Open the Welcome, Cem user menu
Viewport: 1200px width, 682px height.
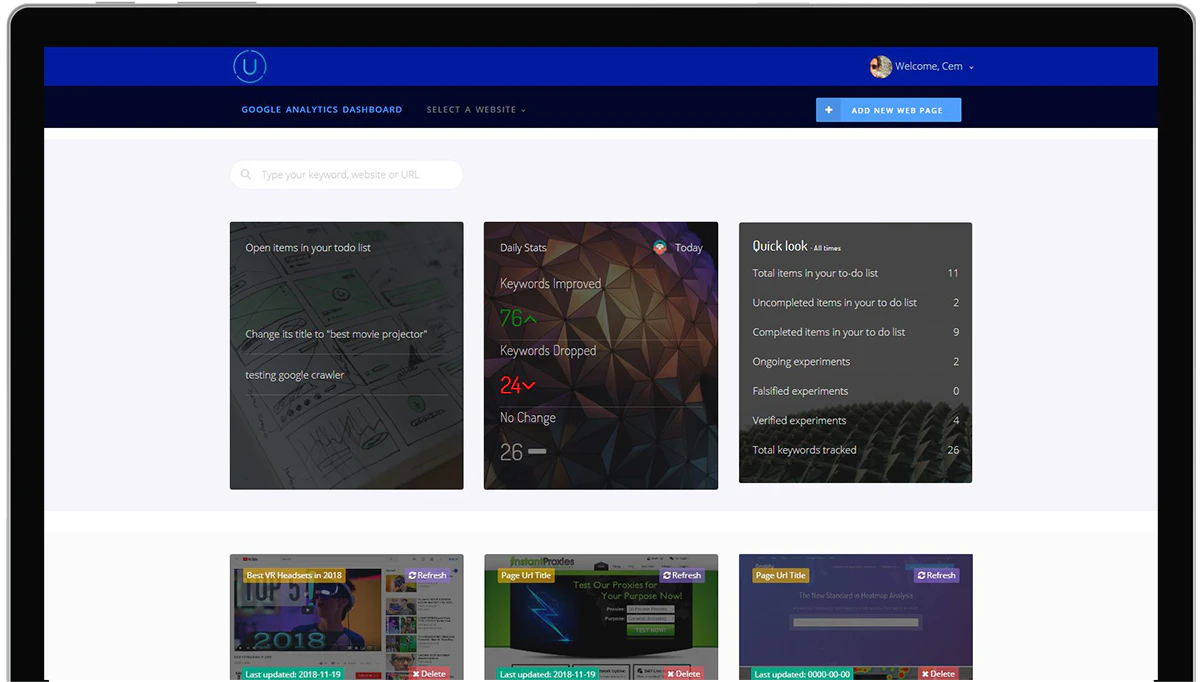point(934,67)
